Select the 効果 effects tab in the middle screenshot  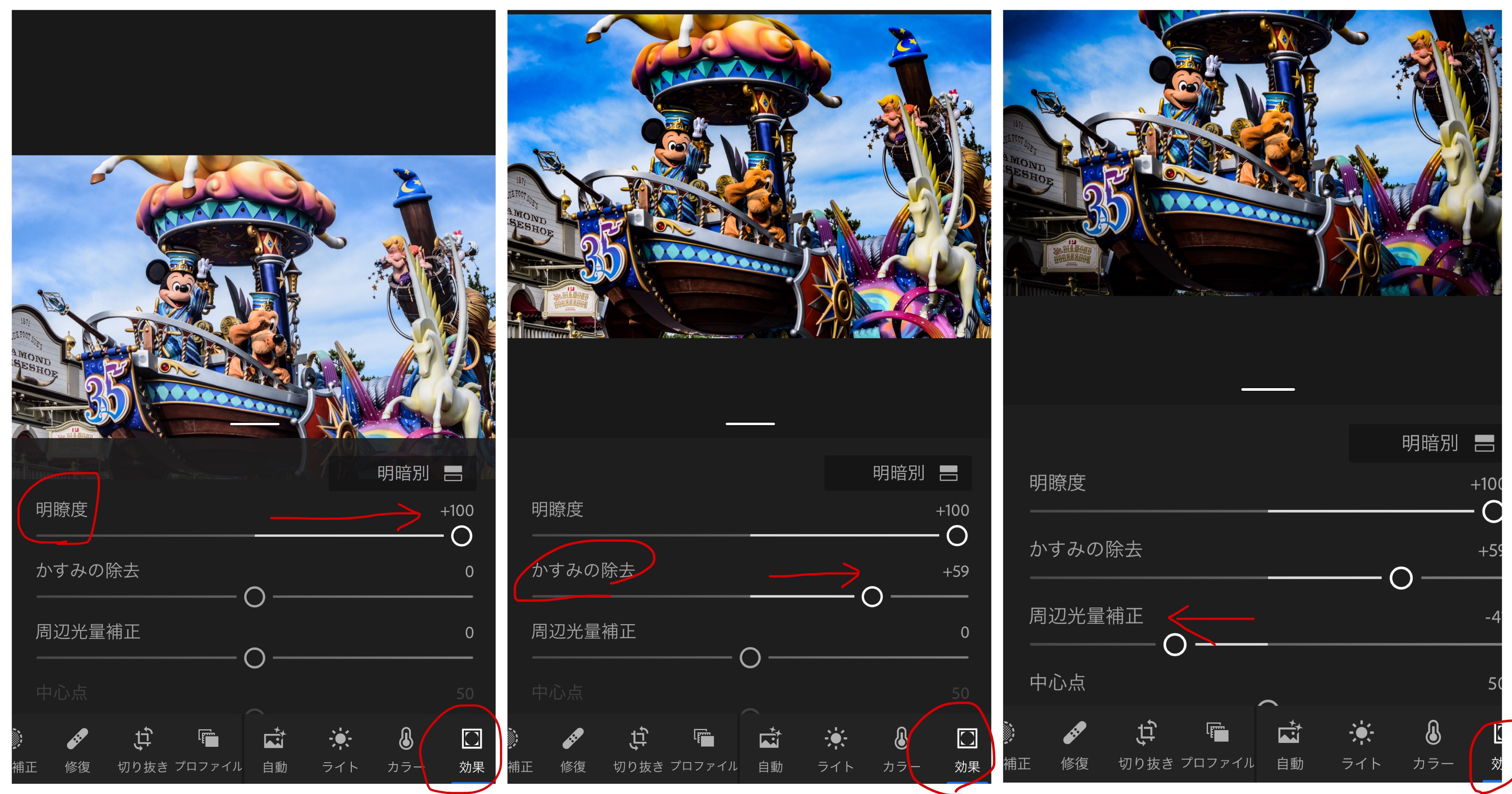click(967, 749)
